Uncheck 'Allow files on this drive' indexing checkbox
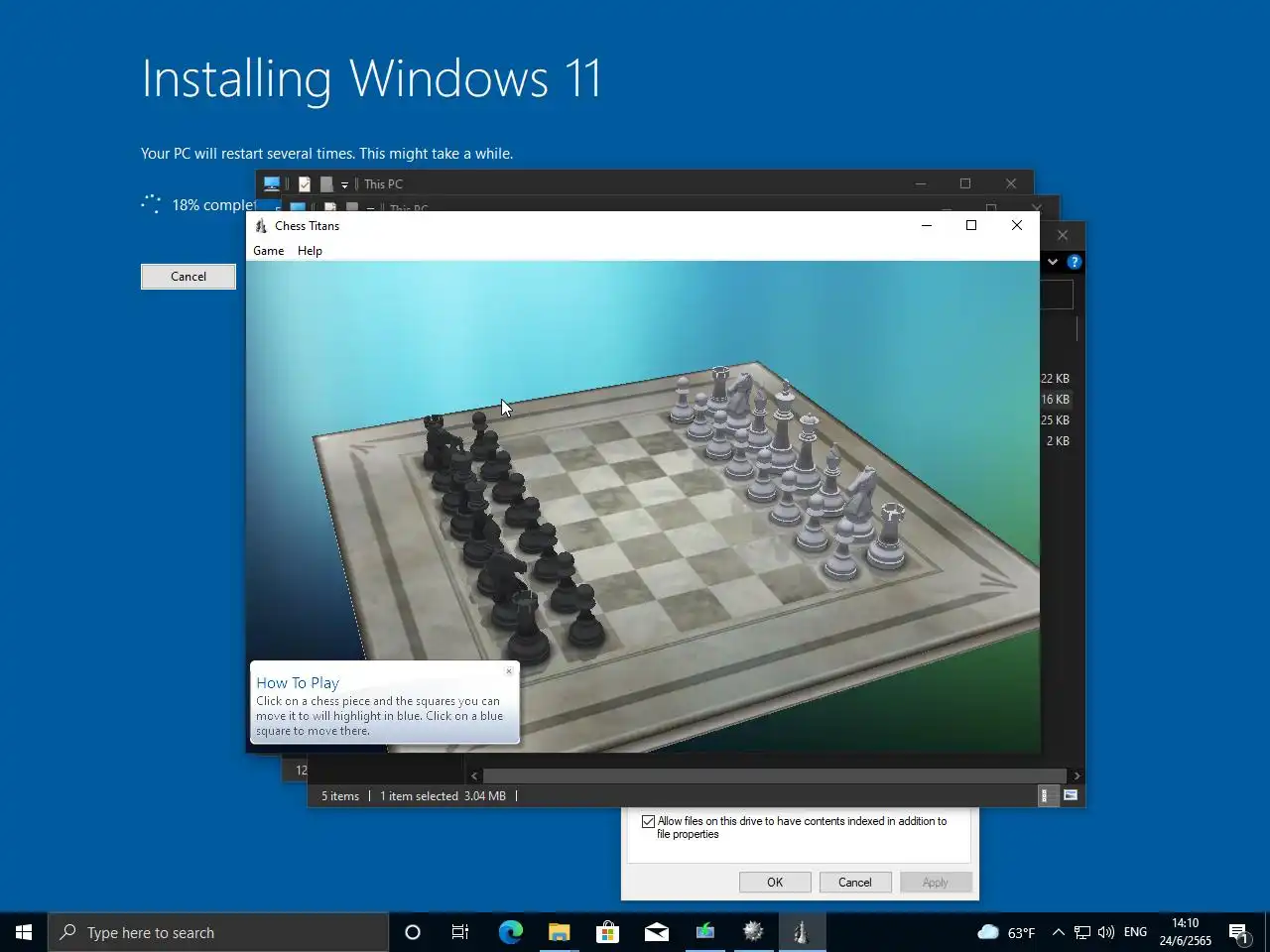The height and width of the screenshot is (952, 1270). click(649, 821)
